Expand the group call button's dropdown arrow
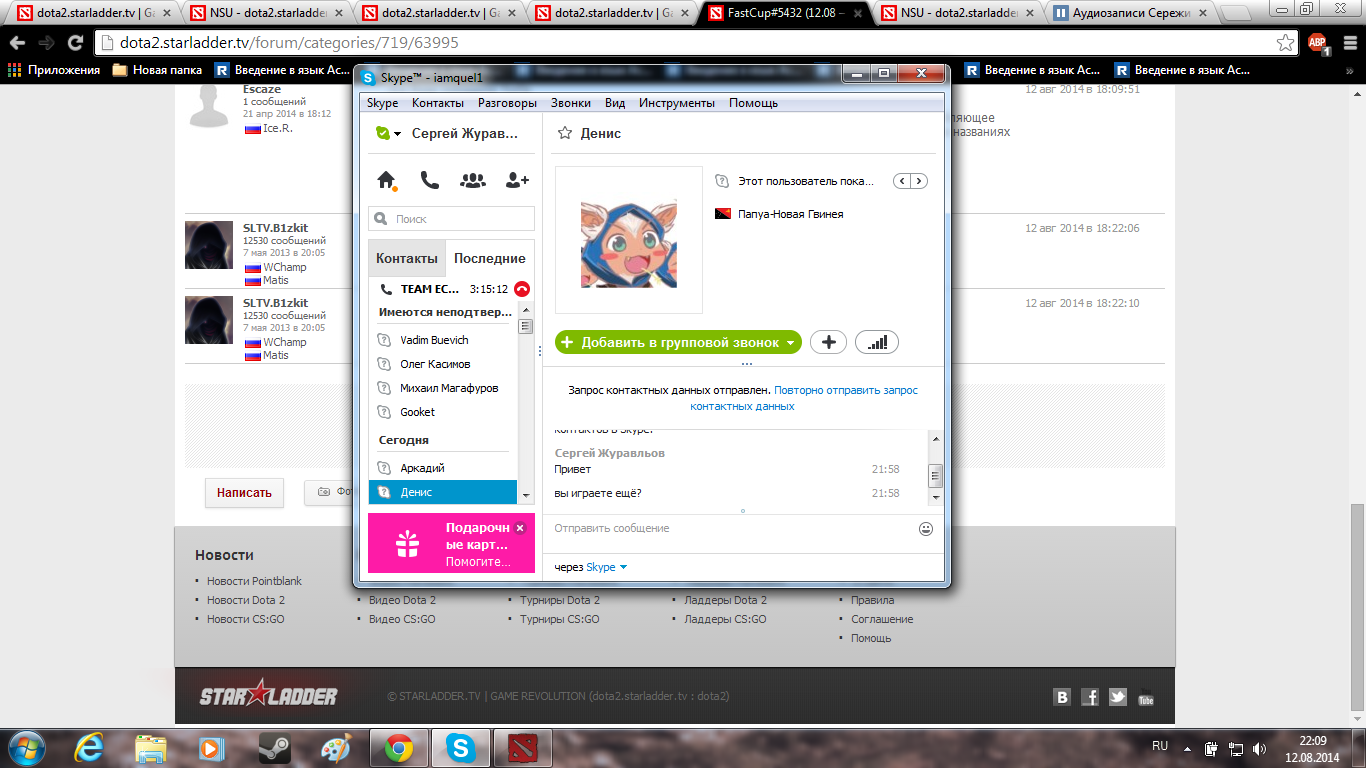The height and width of the screenshot is (768, 1366). pyautogui.click(x=791, y=343)
